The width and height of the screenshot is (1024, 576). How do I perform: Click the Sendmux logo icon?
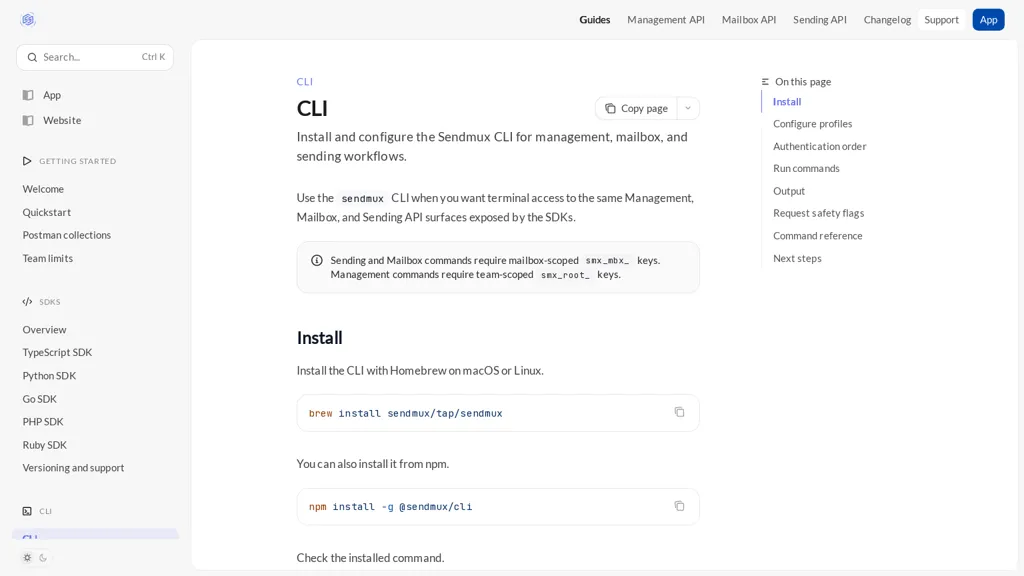coord(27,20)
